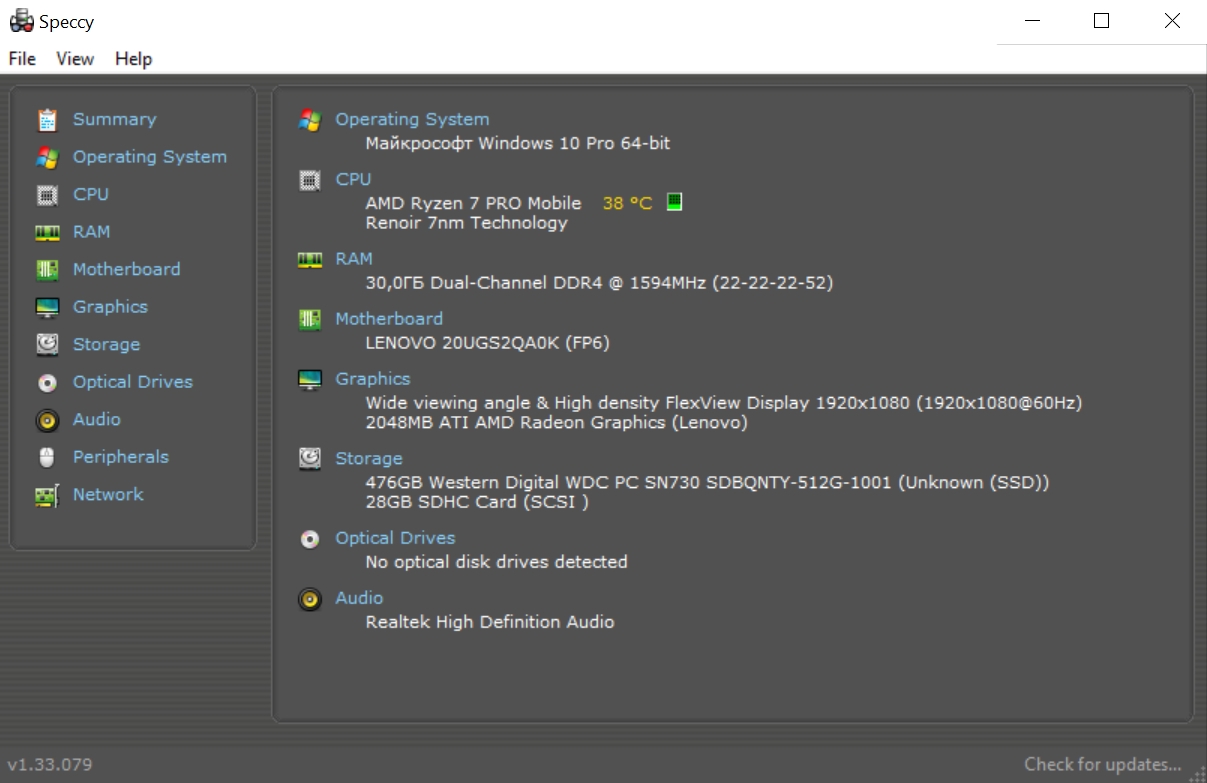
Task: Click the Summary icon in the sidebar
Action: click(x=47, y=120)
